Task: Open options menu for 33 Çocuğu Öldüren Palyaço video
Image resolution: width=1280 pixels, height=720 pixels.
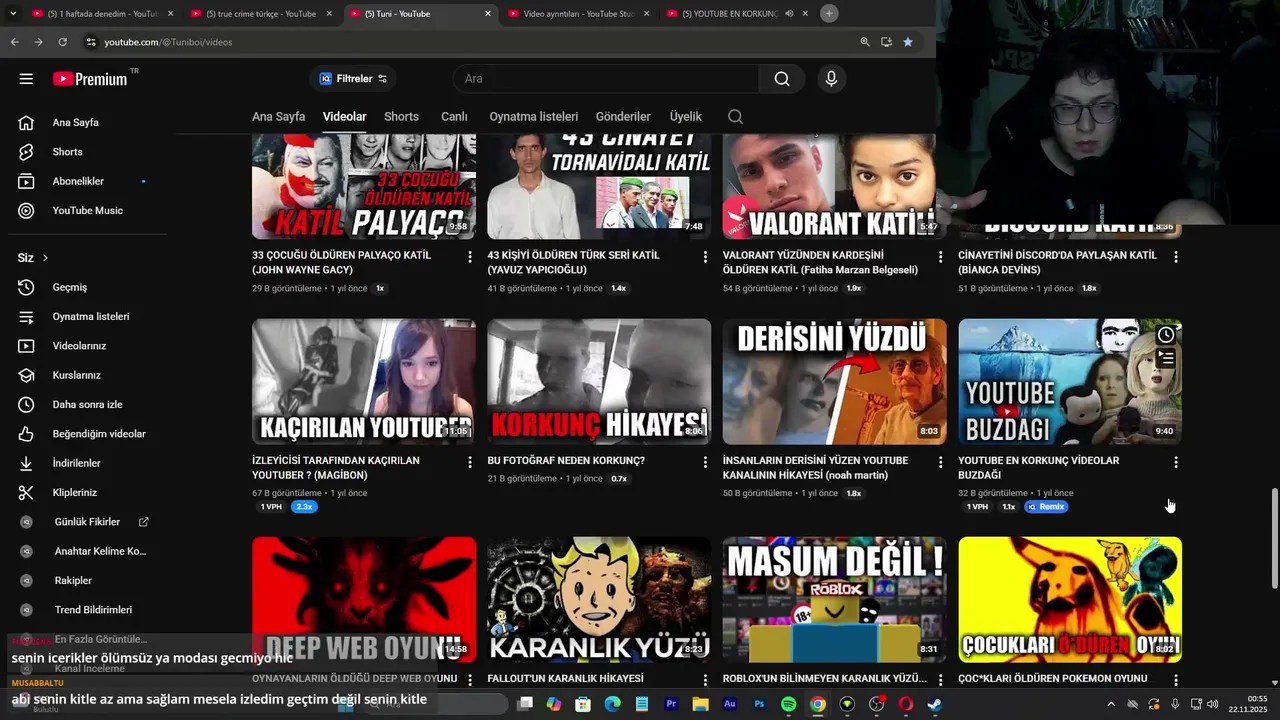Action: coord(470,257)
